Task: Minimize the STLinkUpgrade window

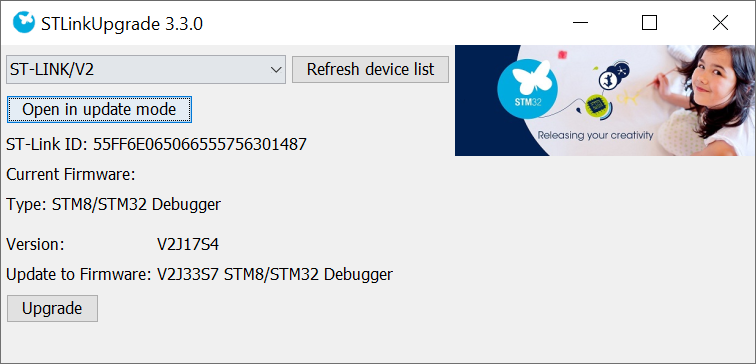Action: tap(580, 23)
